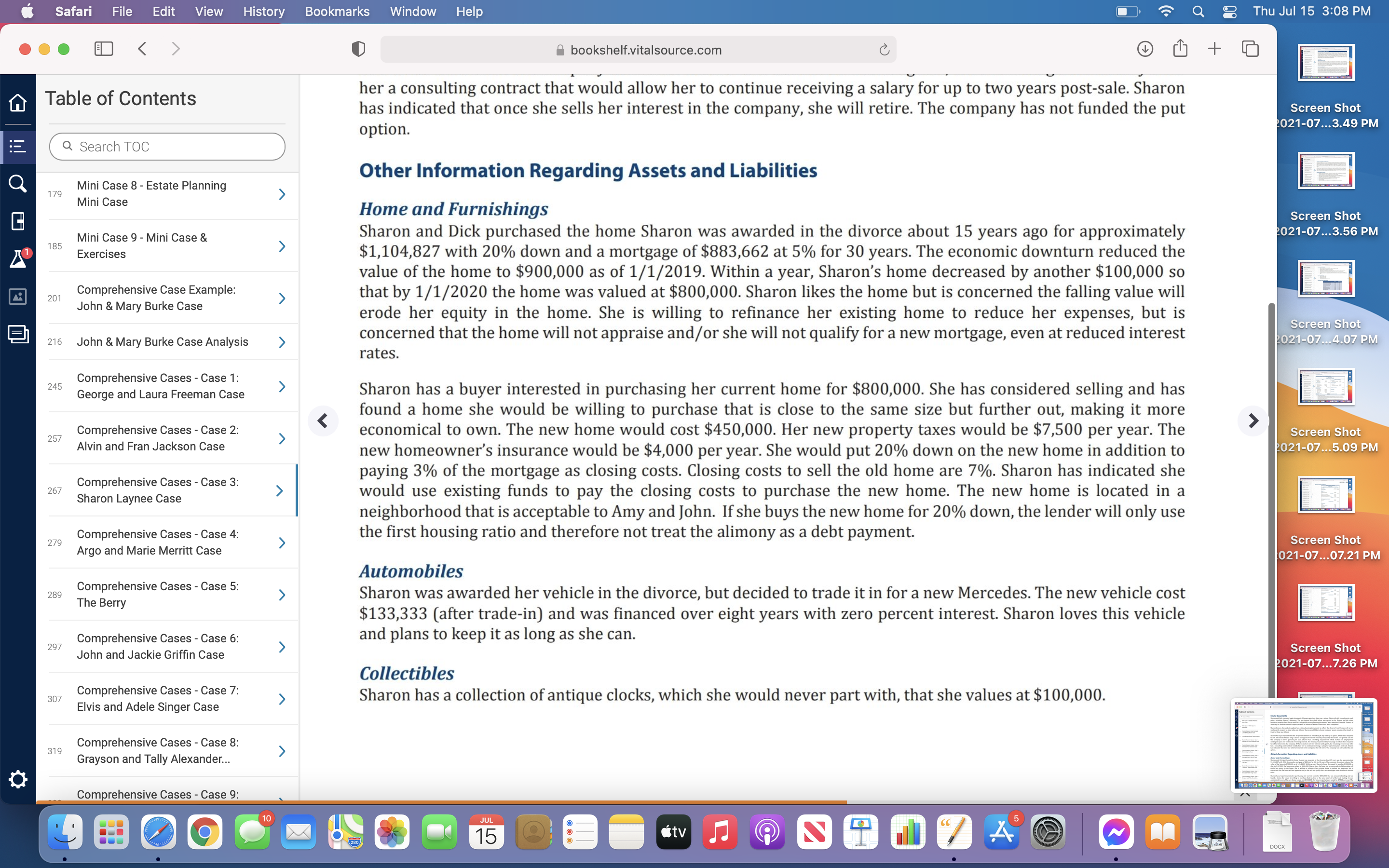Open the Bookmarks menu

pos(337,12)
